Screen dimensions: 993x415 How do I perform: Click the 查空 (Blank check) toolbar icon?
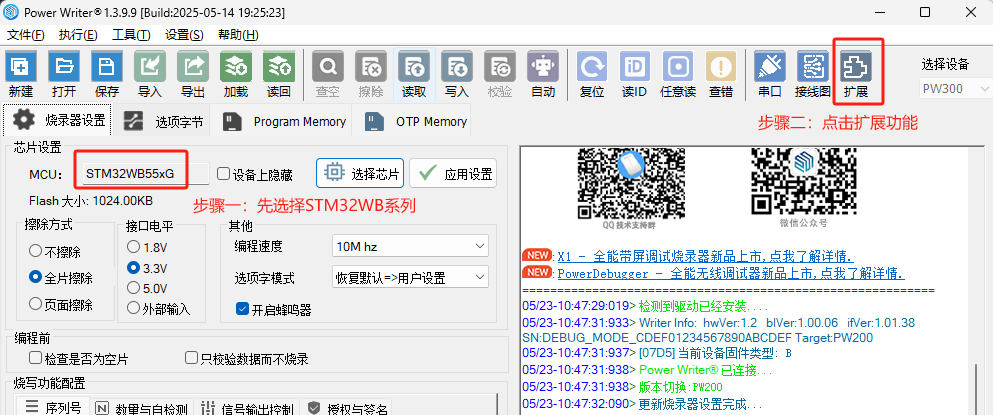pos(328,67)
